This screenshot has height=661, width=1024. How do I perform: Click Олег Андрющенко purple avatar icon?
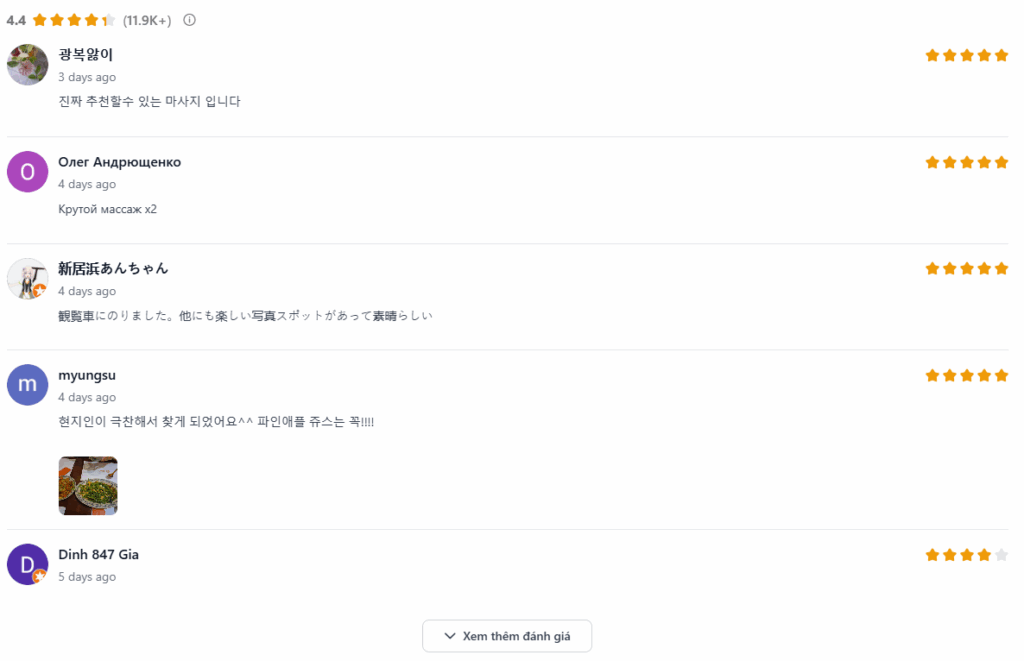28,172
